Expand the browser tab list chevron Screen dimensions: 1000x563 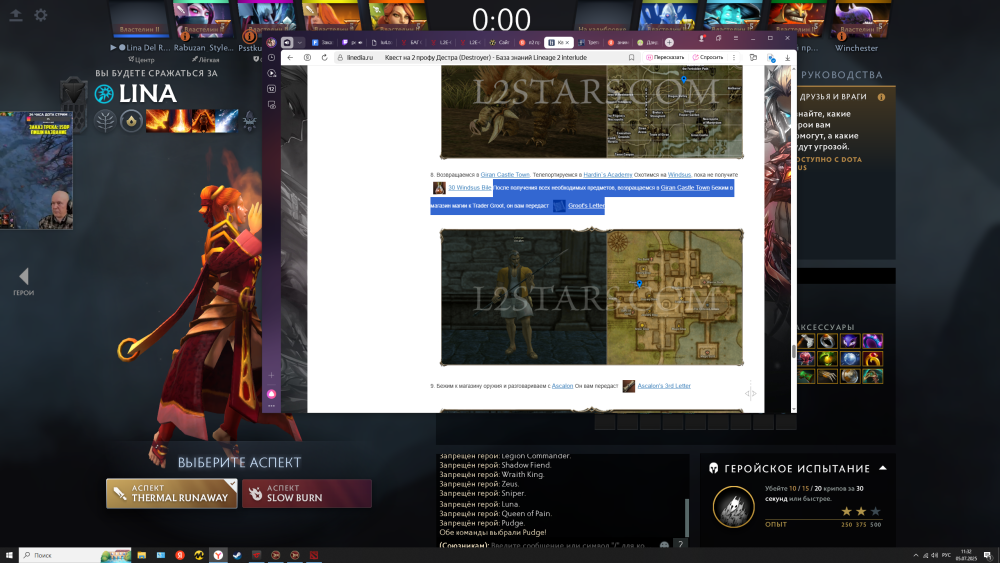pos(299,43)
